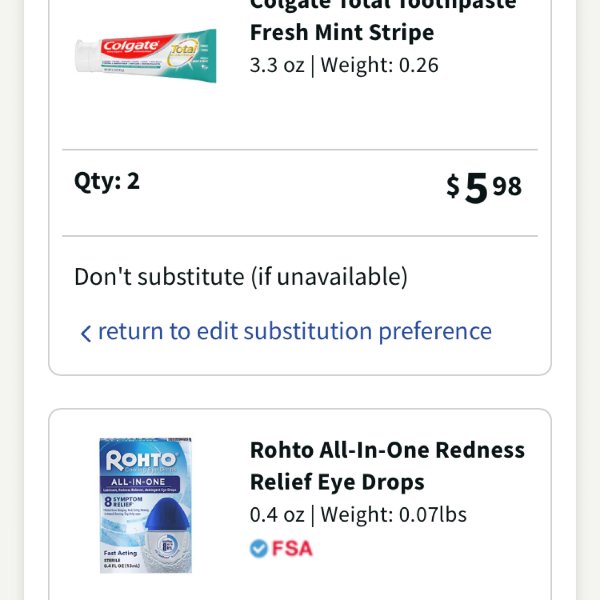Click the 8 Symptom Relief text on box
The width and height of the screenshot is (600, 600).
(123, 501)
